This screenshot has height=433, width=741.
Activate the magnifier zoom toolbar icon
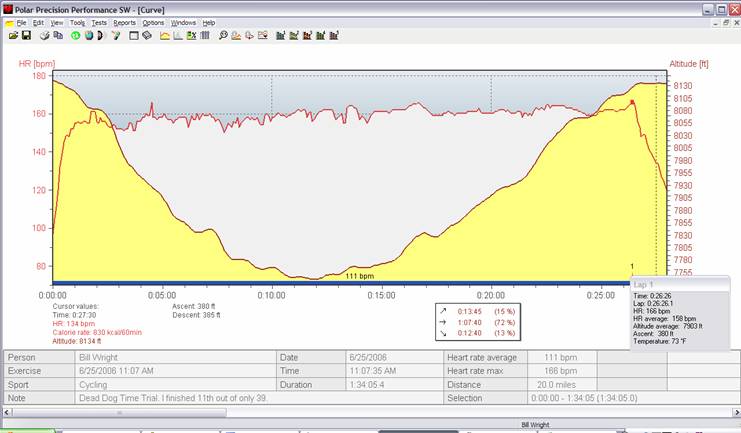coord(223,35)
